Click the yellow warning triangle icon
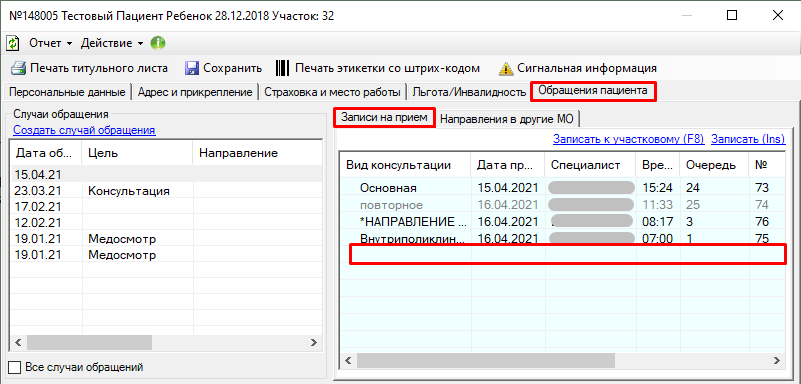Image resolution: width=801 pixels, height=384 pixels. pyautogui.click(x=506, y=68)
